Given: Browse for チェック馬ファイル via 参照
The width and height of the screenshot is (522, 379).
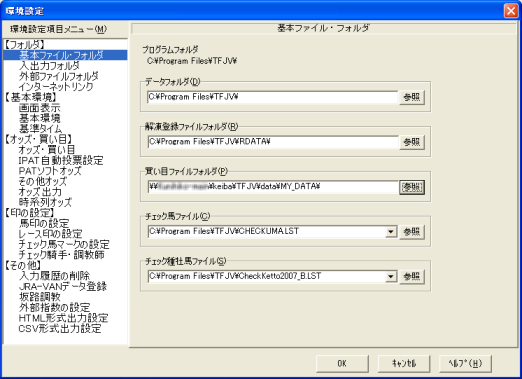Looking at the screenshot, I should click(x=412, y=232).
